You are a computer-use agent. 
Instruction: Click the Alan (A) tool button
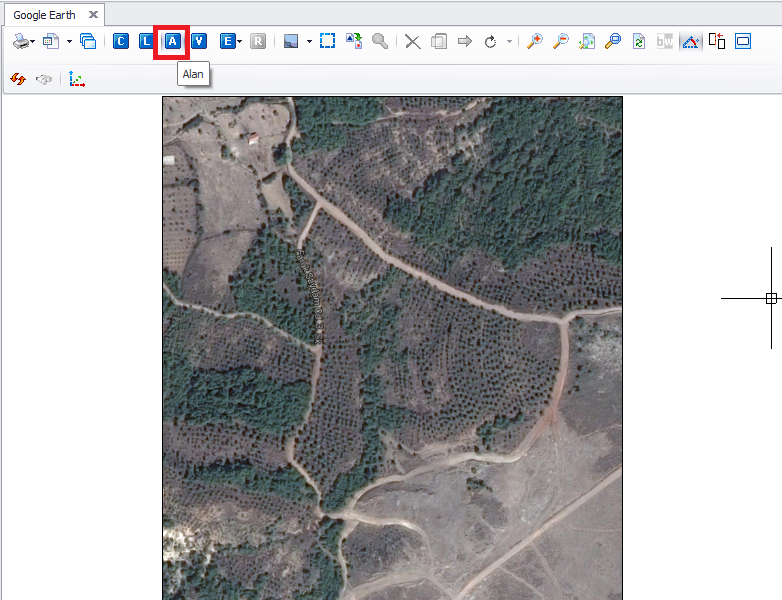pos(172,41)
